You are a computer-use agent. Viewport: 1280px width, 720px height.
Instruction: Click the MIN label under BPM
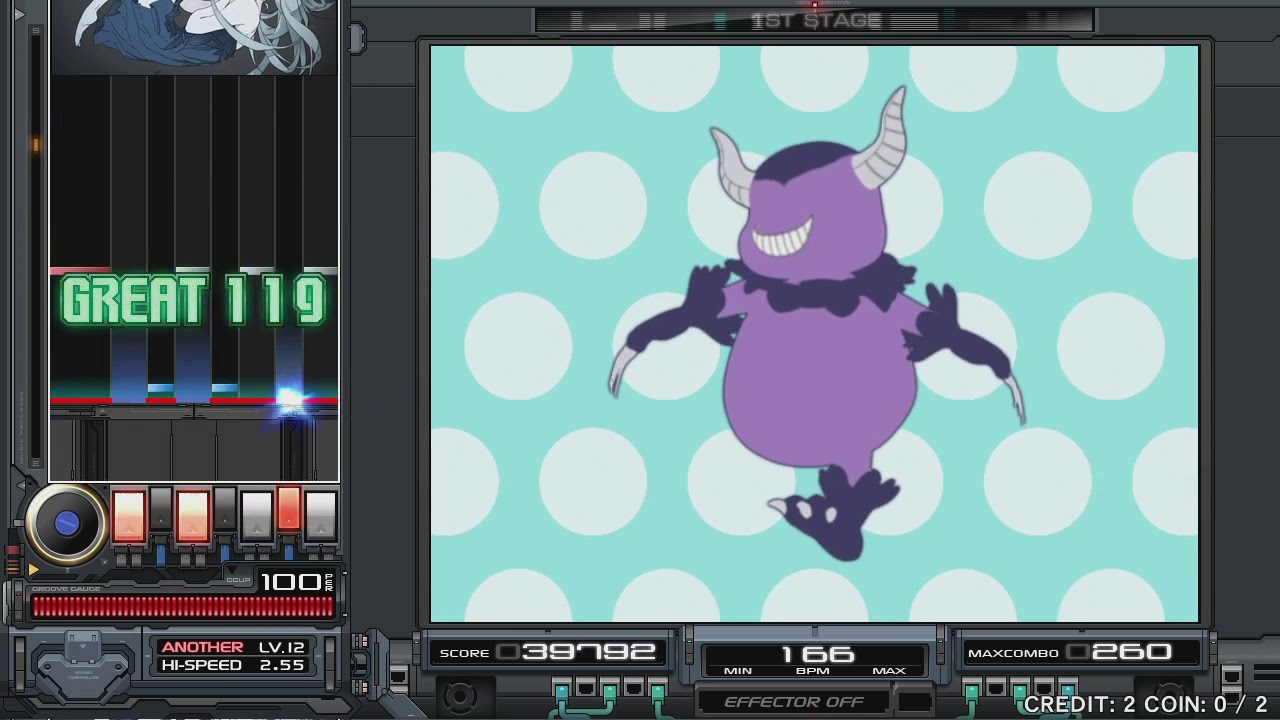tap(738, 671)
